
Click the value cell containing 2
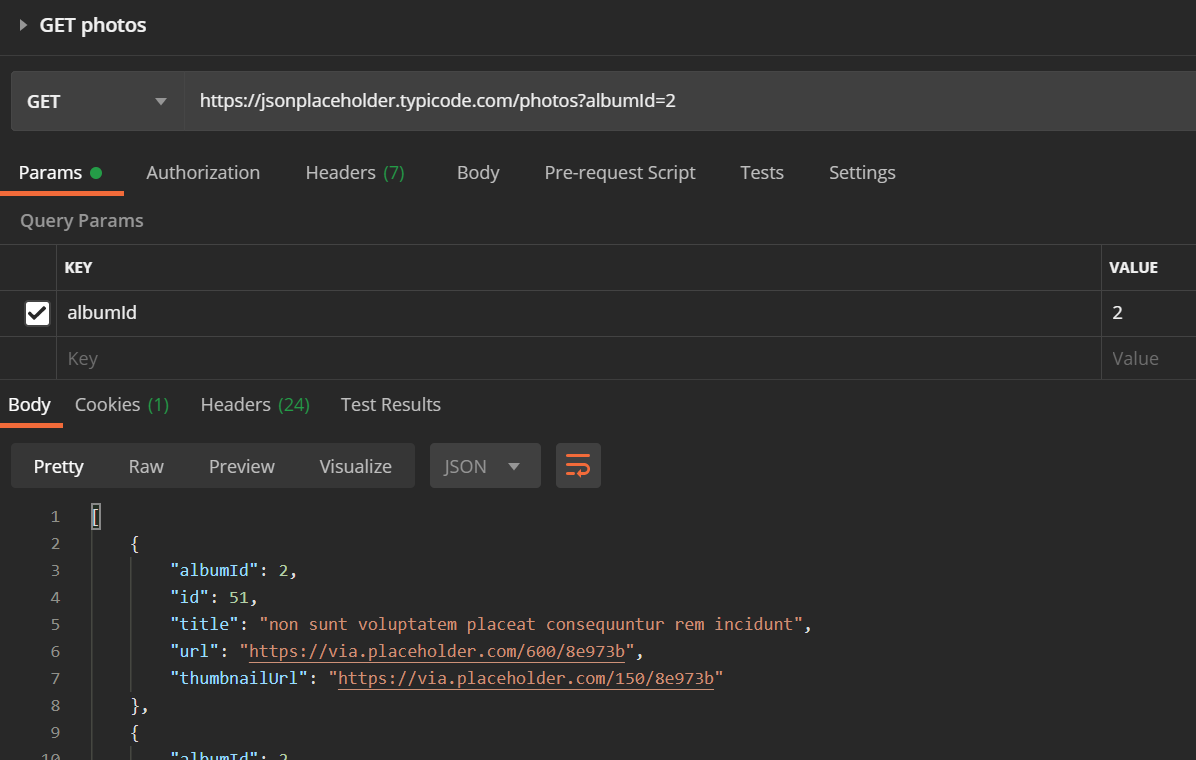point(1149,314)
